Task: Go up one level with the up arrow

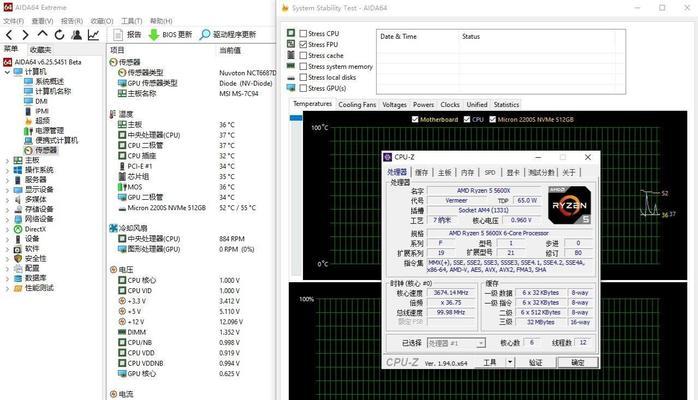Action: coord(42,34)
